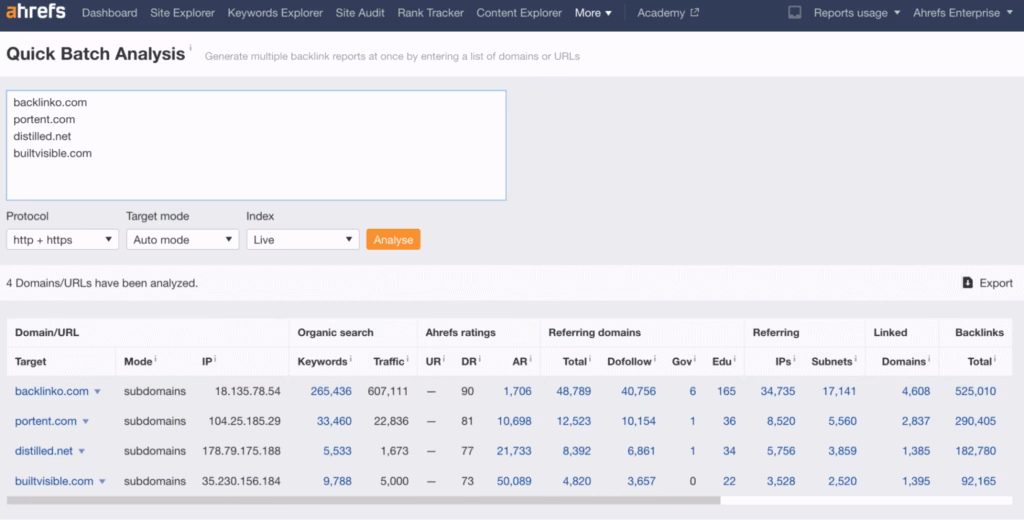Open Keywords Explorer tab
This screenshot has width=1024, height=520.
point(275,13)
